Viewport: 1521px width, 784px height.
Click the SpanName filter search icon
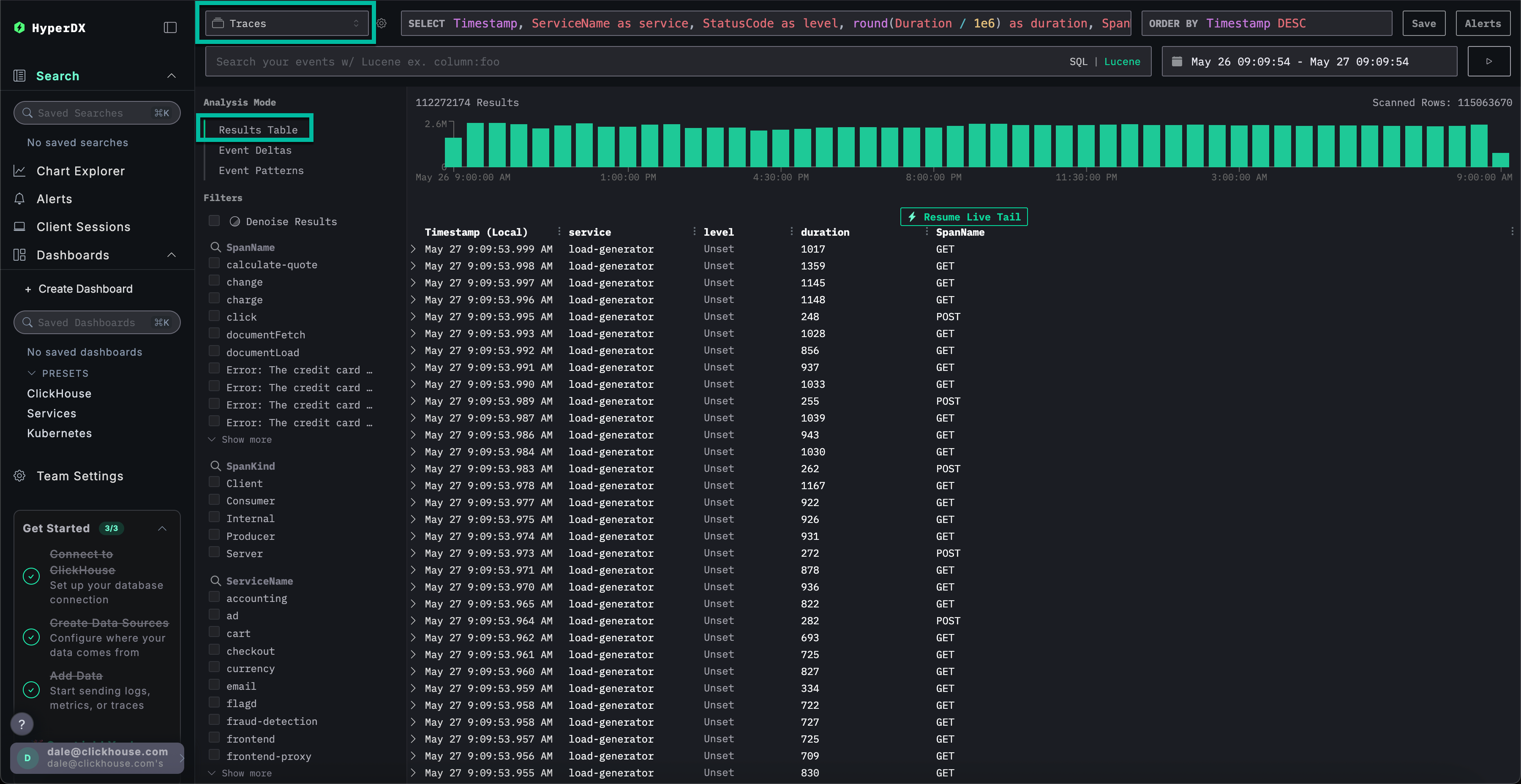[215, 247]
